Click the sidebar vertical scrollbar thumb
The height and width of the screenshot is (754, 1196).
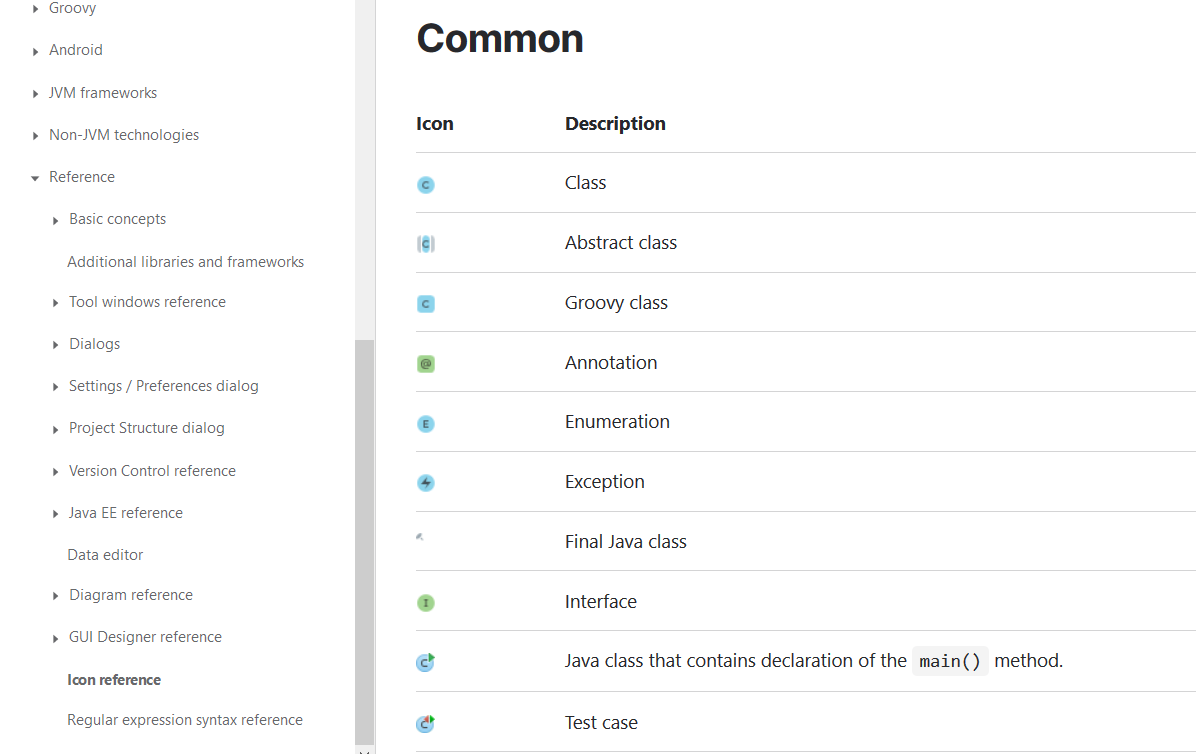click(x=364, y=540)
